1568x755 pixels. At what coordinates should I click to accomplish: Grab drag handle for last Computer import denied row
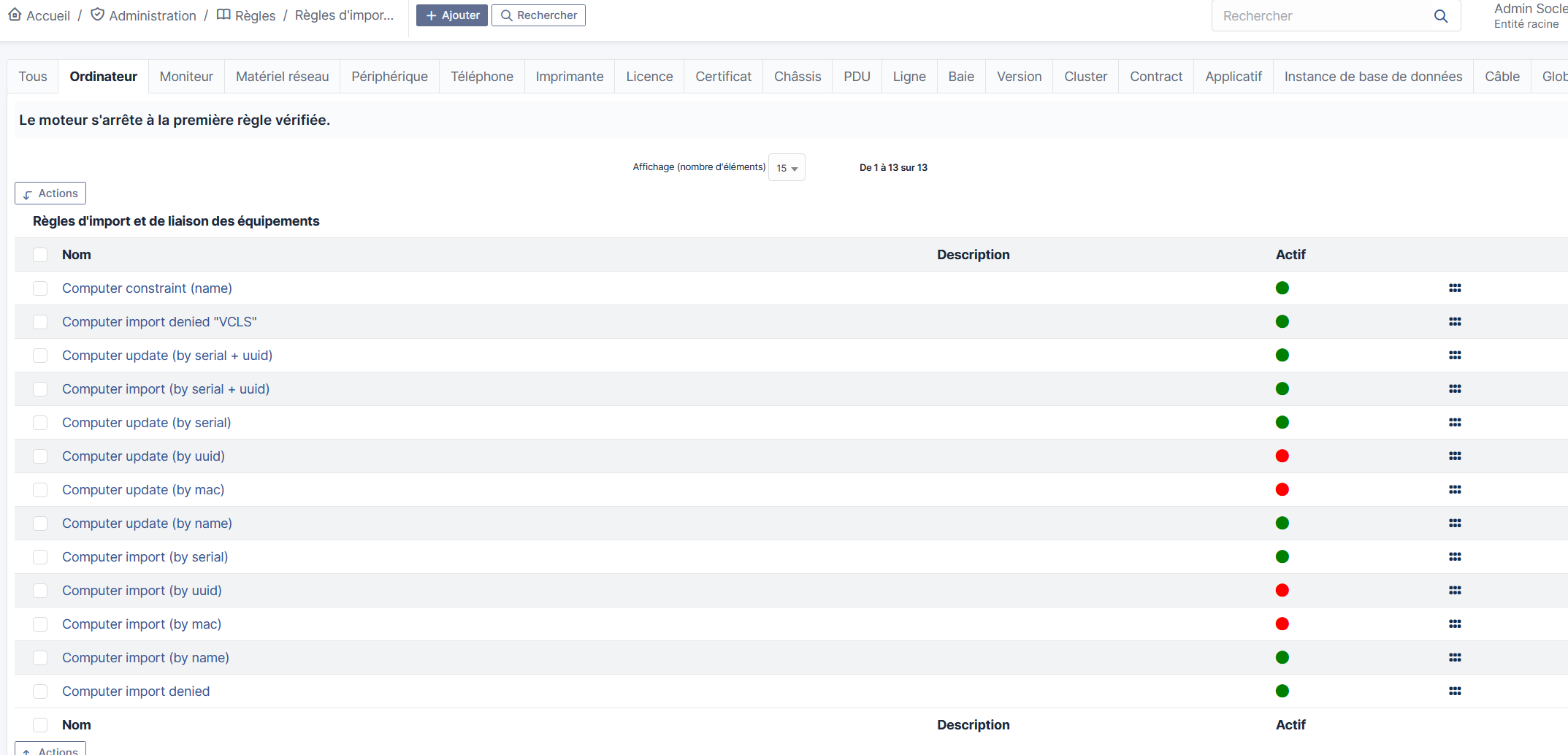[x=1455, y=691]
